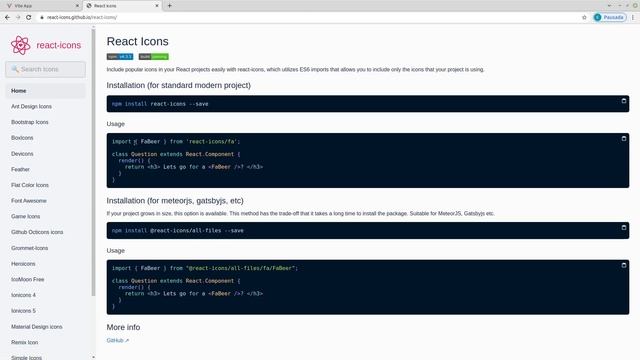Viewport: 640px width, 360px height.
Task: Close the Vite App tab
Action: (77, 6)
